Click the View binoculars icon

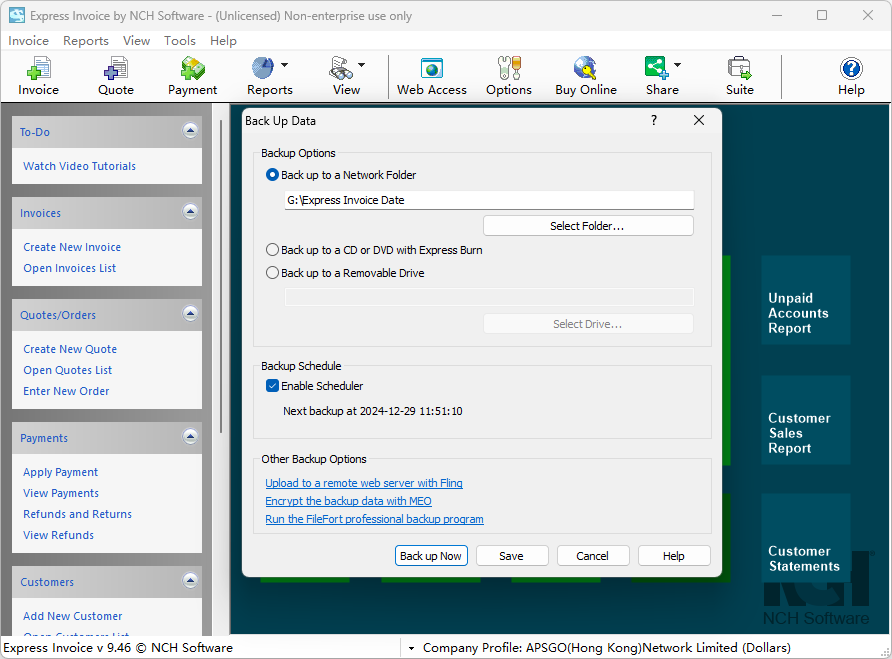pyautogui.click(x=340, y=68)
